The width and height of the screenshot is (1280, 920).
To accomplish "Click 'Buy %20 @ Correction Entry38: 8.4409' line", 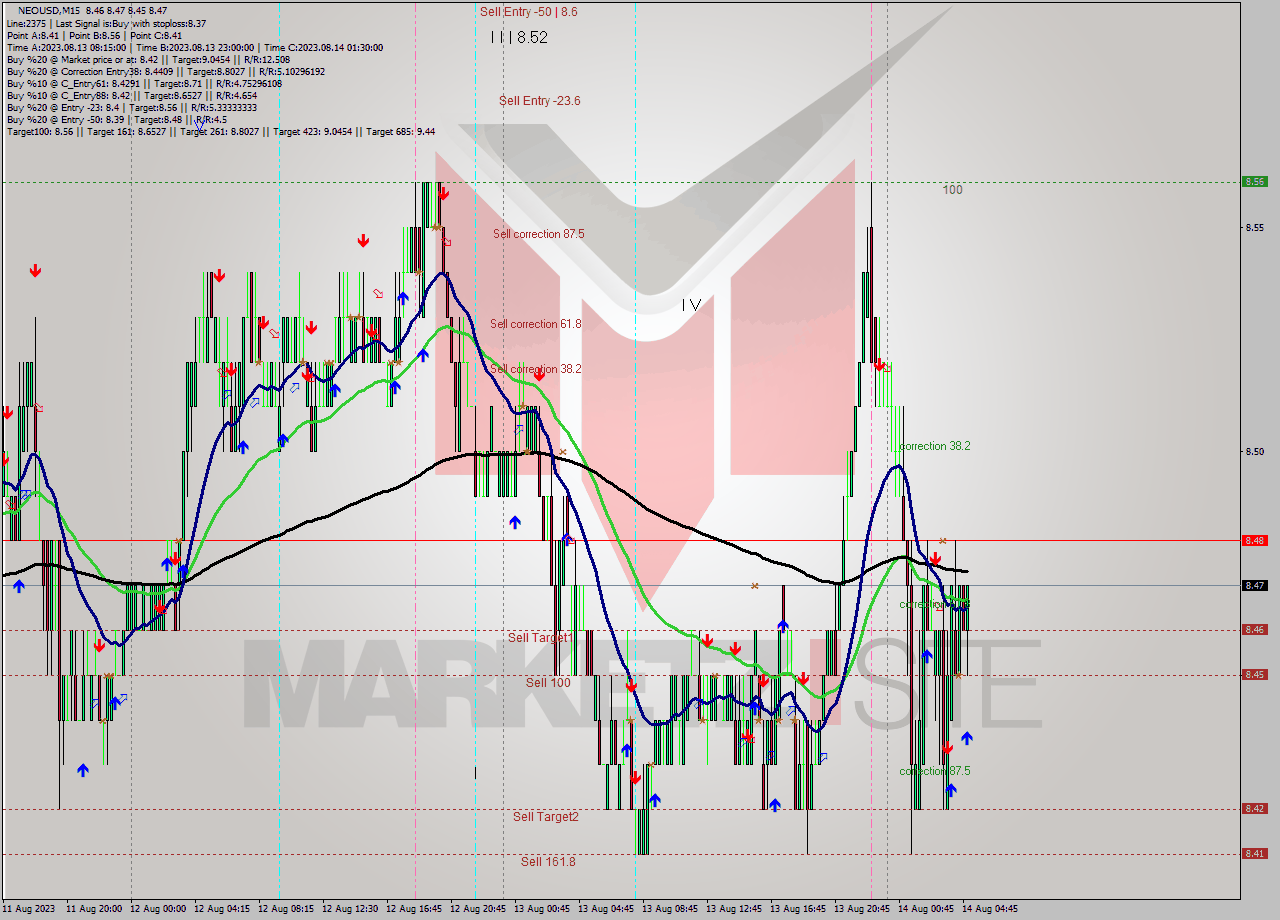I will click(165, 71).
